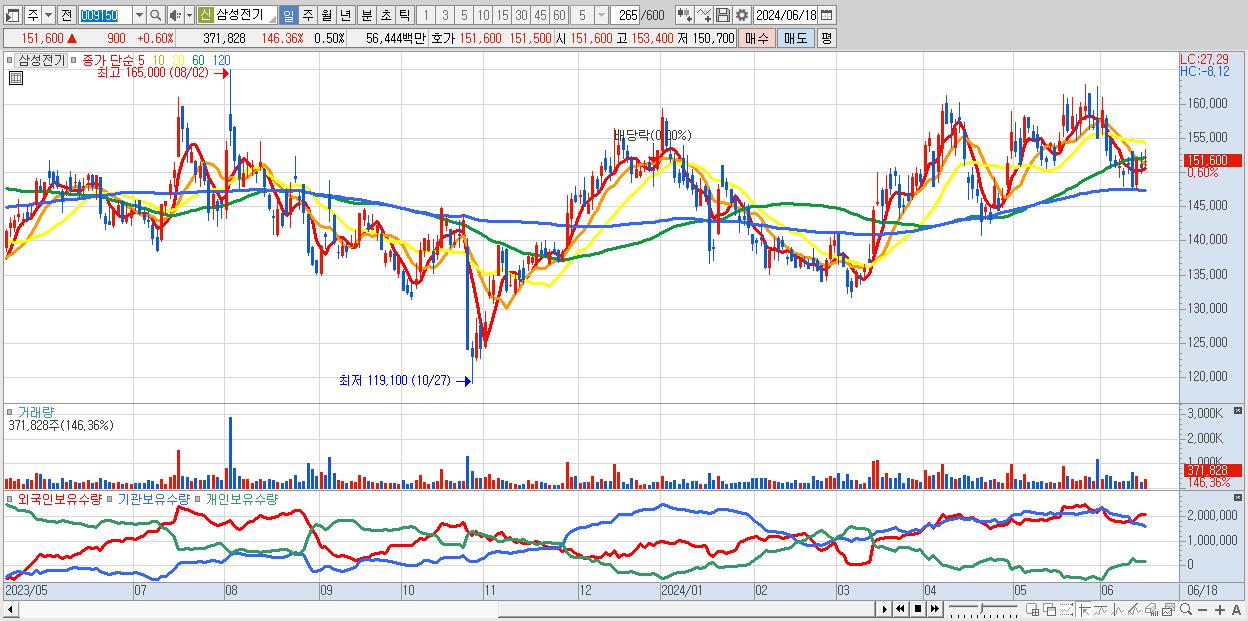Click the zigzag wave tool icon
Screen dimensions: 1248x621
point(1119,609)
